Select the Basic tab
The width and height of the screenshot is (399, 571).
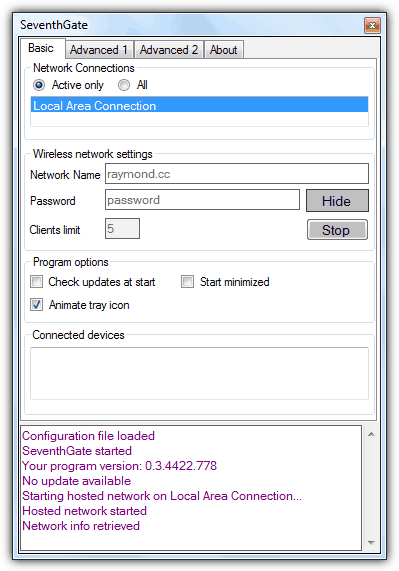coord(41,48)
